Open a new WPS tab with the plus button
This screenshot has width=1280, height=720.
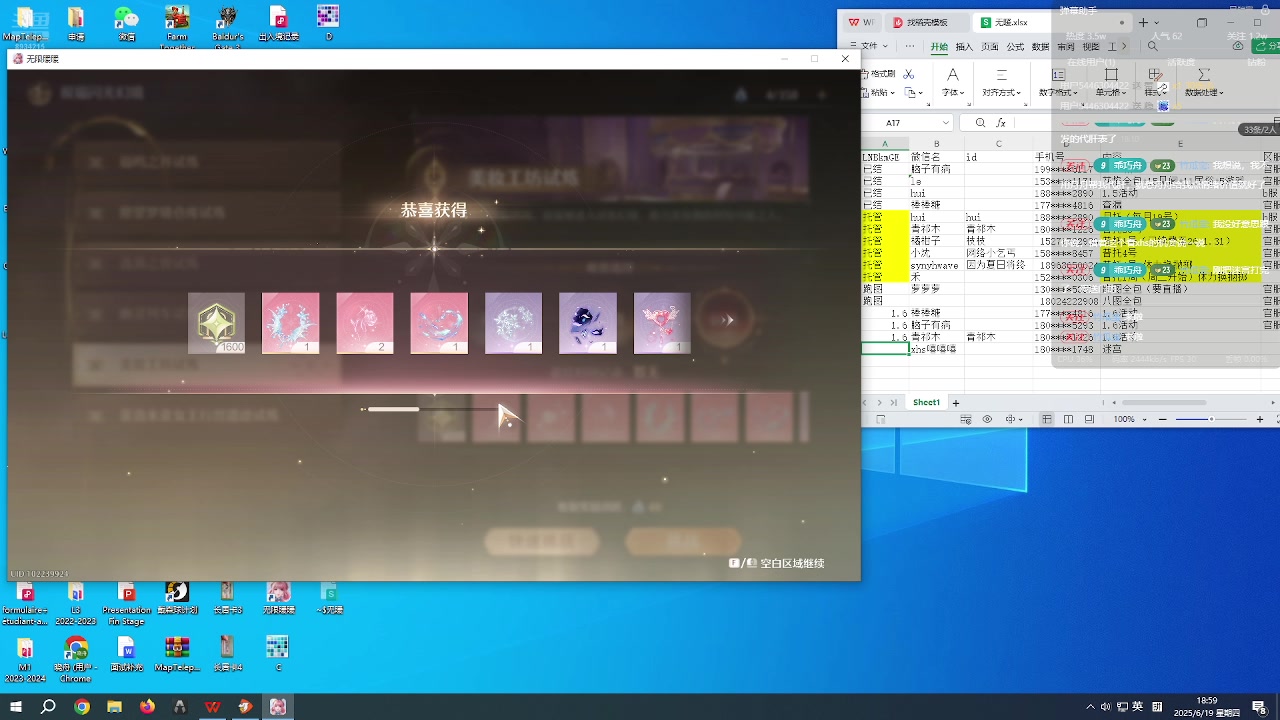coord(1143,22)
